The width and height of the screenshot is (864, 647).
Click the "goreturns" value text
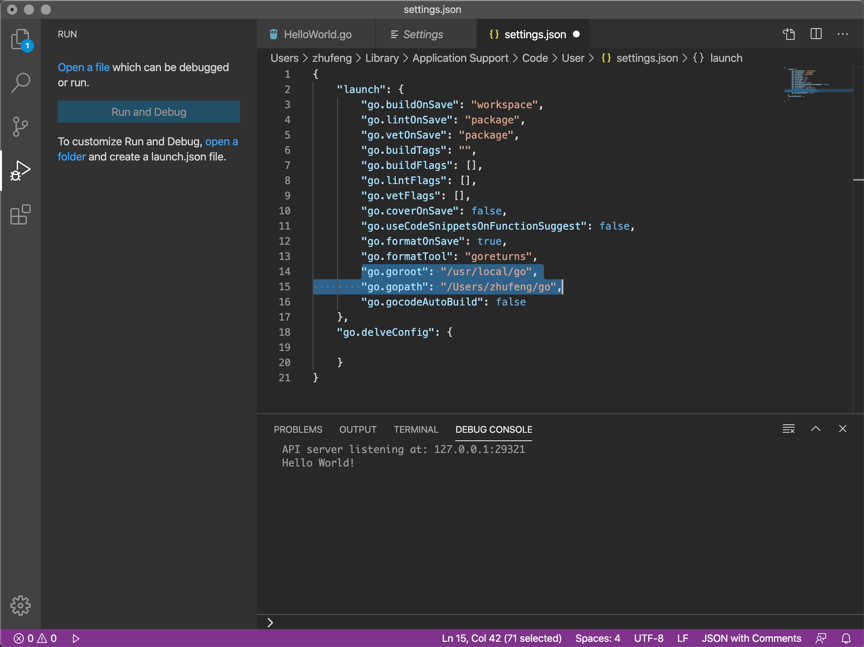(x=498, y=256)
